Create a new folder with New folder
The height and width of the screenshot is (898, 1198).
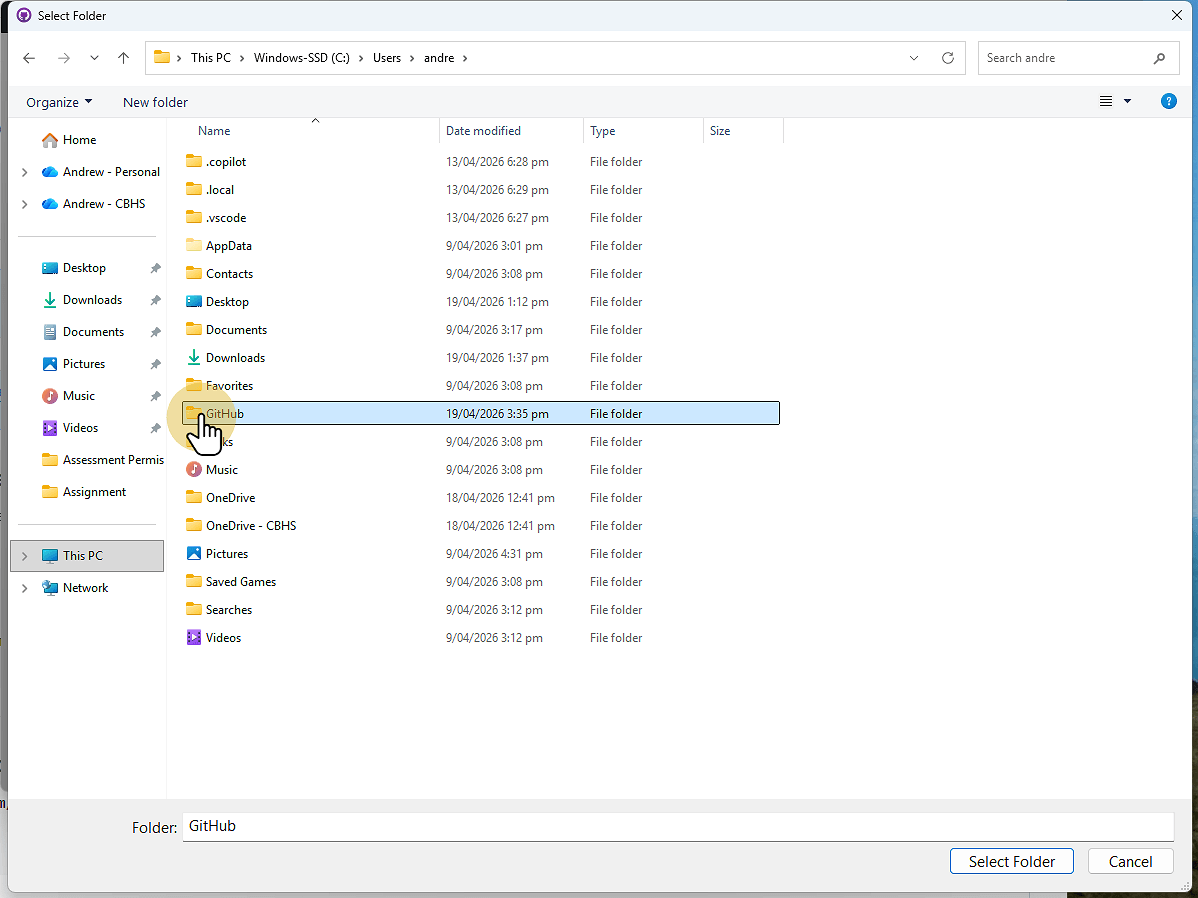coord(155,101)
